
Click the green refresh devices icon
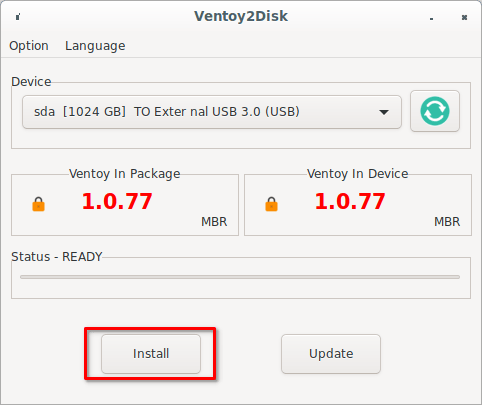click(x=435, y=111)
